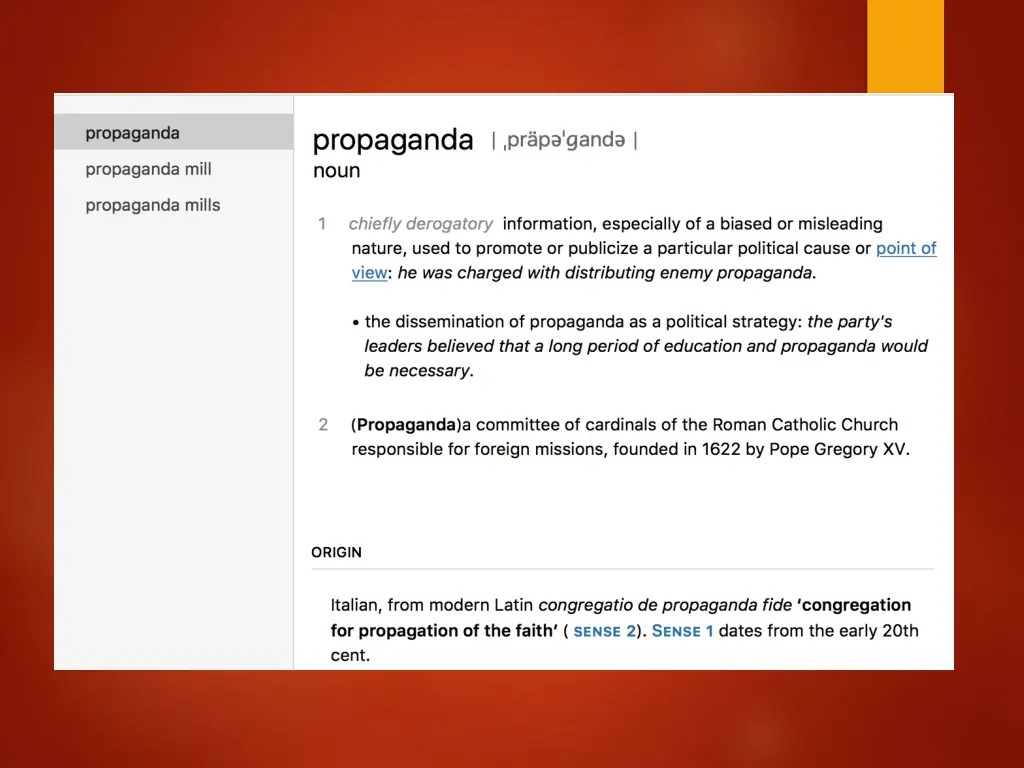Viewport: 1024px width, 768px height.
Task: Click the 'ORIGIN' section heading
Action: point(336,552)
